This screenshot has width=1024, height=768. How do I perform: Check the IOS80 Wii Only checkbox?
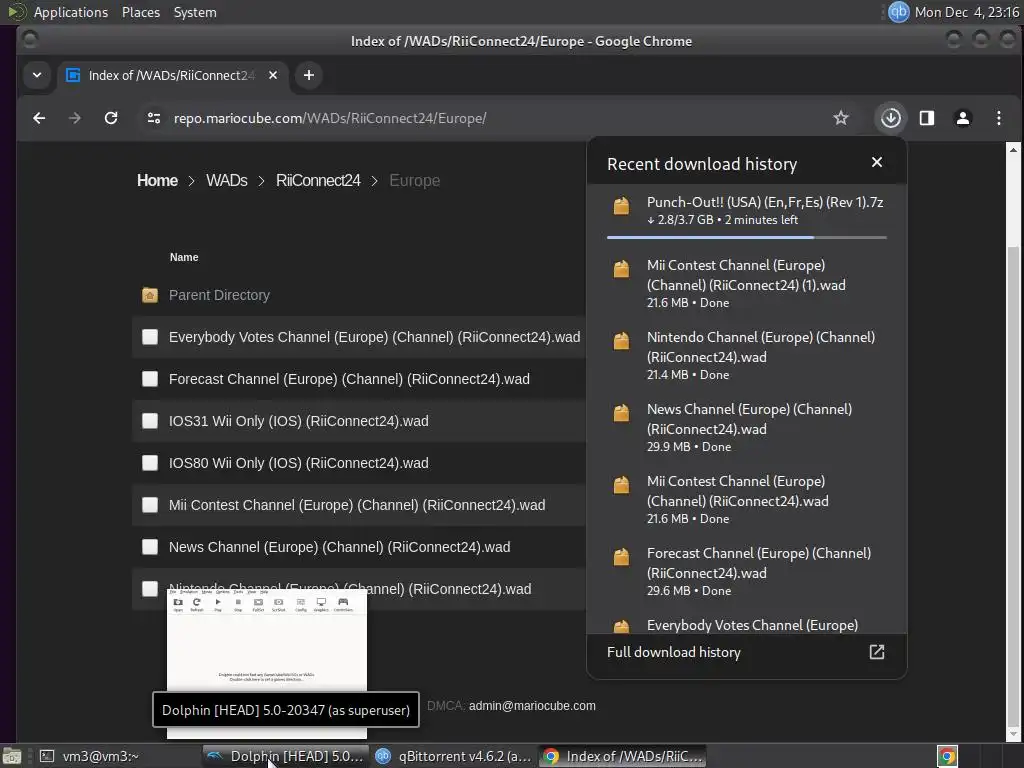150,463
